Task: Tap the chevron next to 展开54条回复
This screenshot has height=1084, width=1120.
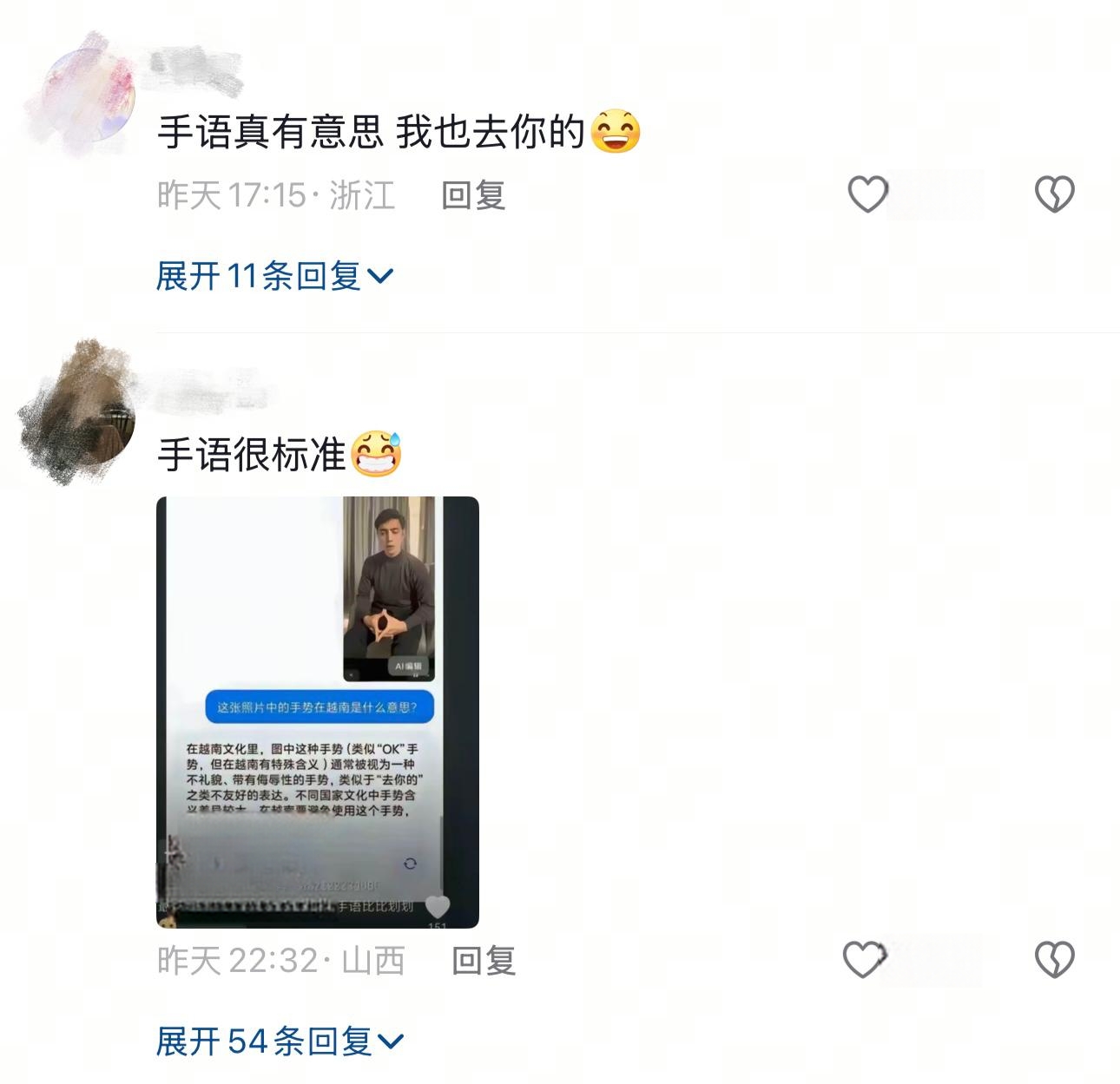Action: point(392,1041)
